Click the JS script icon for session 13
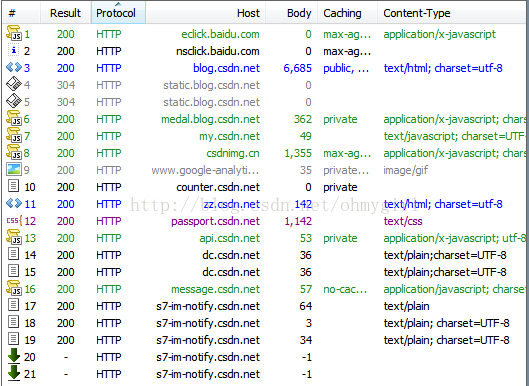 coord(14,238)
